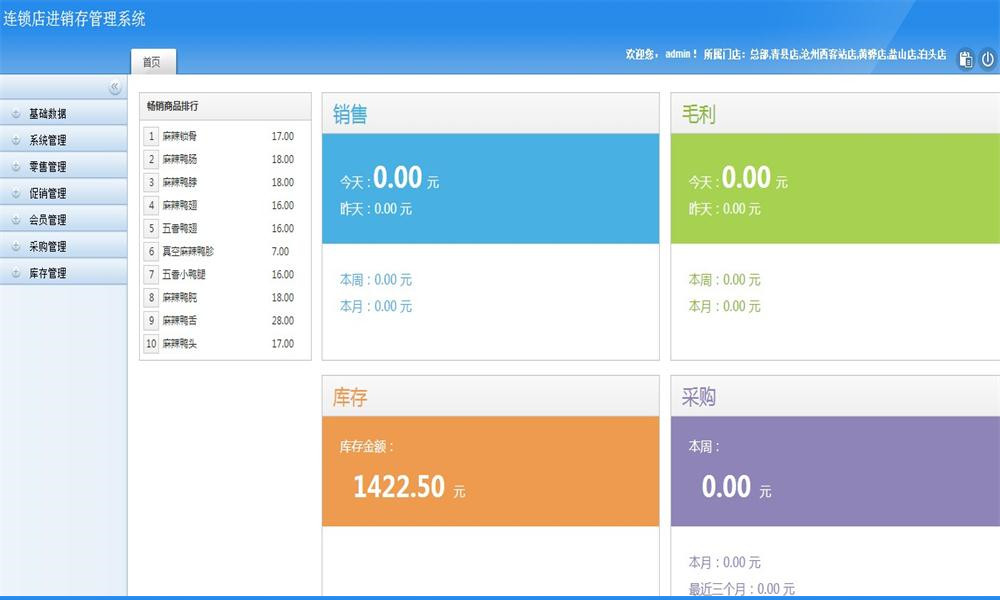1000x600 pixels.
Task: Click rank number 1 badge
Action: pyautogui.click(x=151, y=136)
